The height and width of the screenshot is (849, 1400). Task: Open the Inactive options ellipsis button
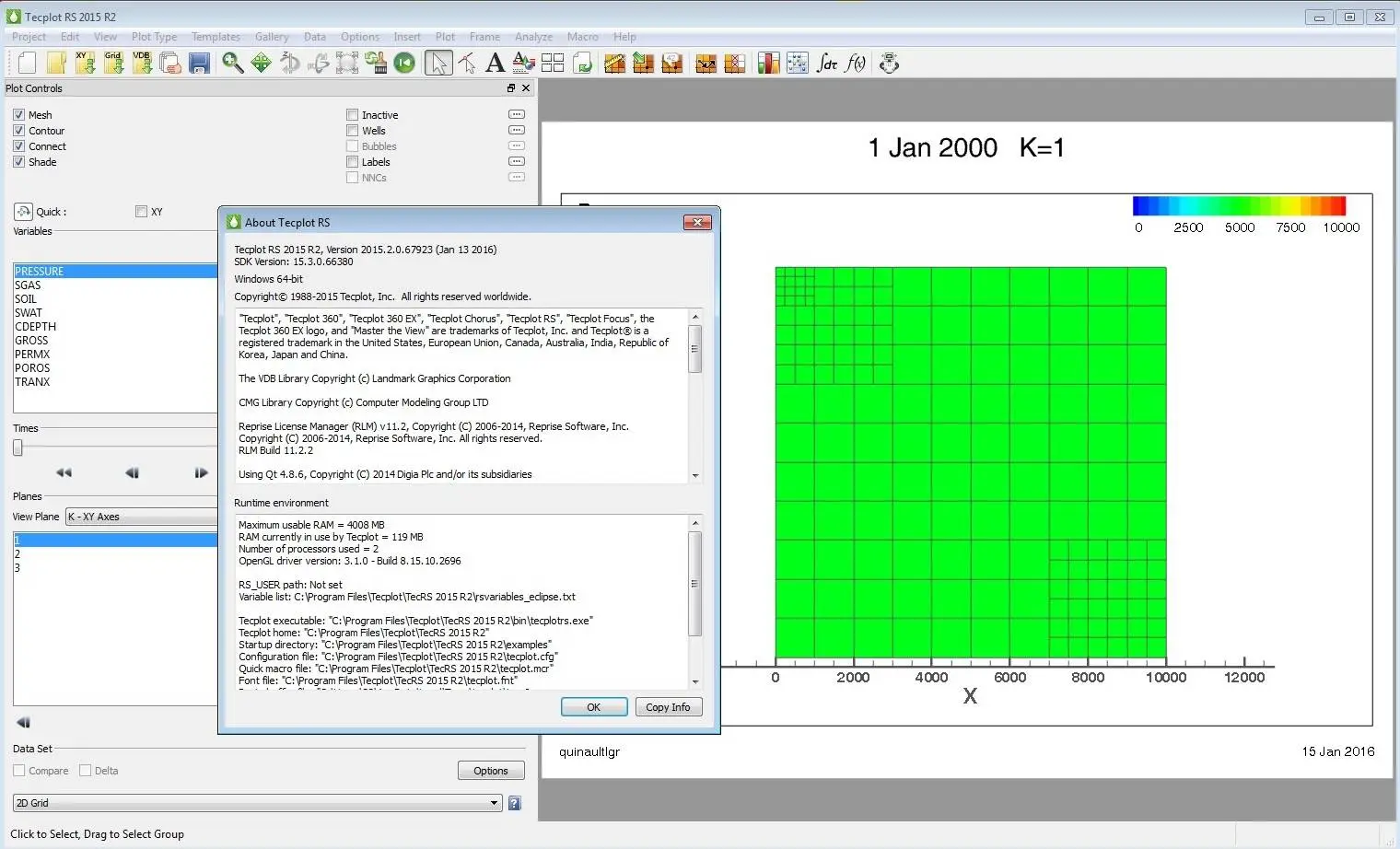pyautogui.click(x=517, y=115)
